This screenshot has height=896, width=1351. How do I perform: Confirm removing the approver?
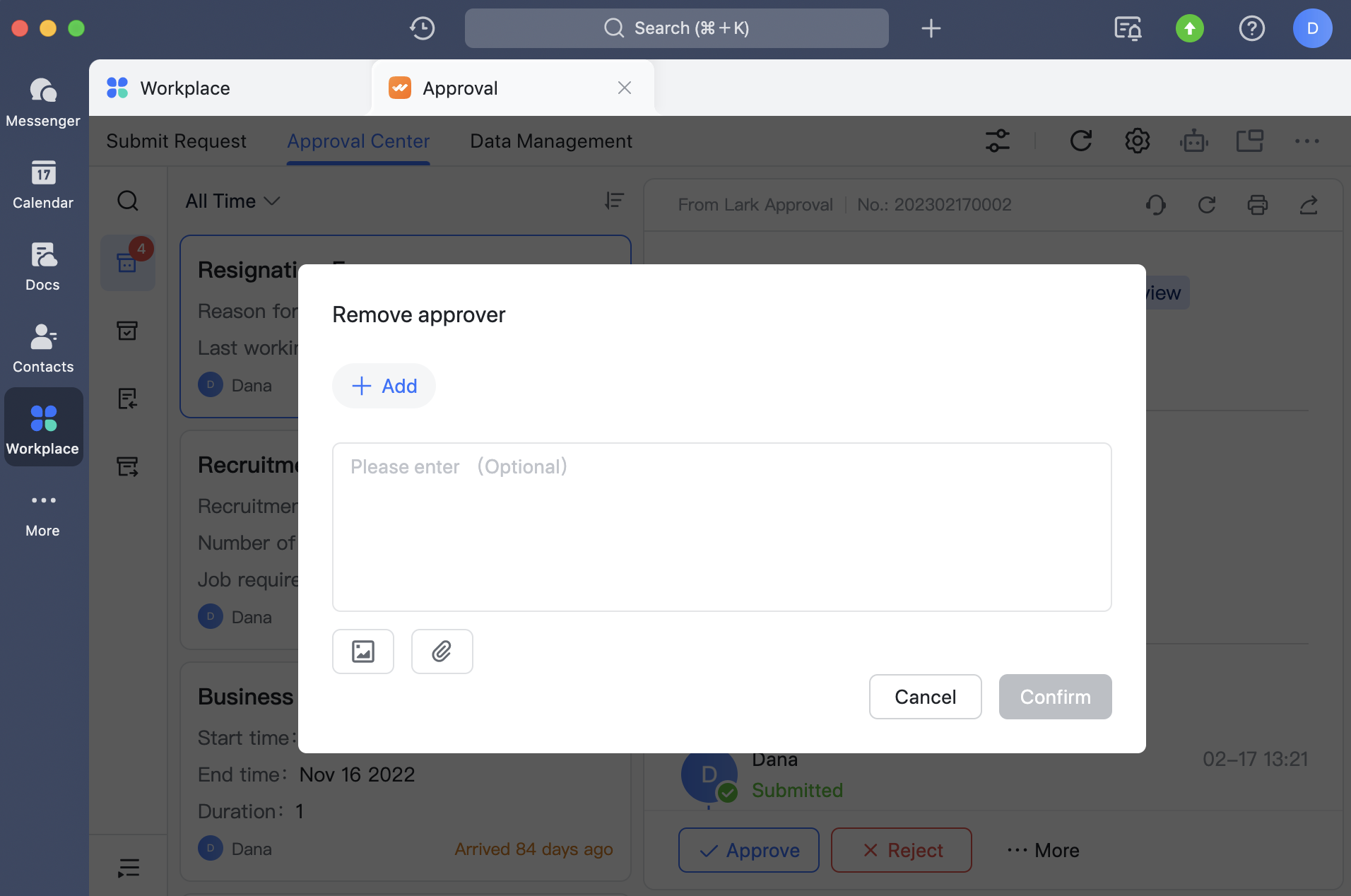point(1054,697)
